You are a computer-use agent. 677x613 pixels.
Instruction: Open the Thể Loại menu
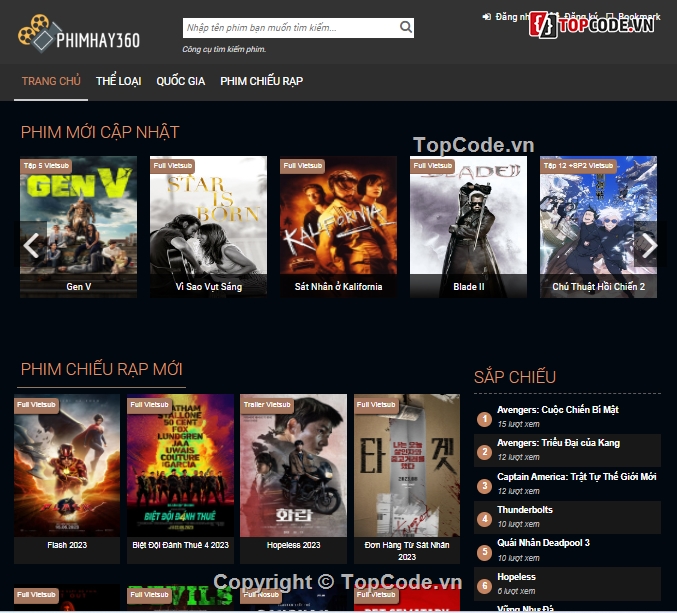coord(118,81)
